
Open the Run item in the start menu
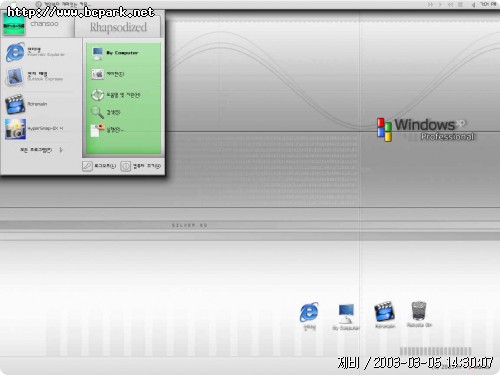(x=107, y=130)
